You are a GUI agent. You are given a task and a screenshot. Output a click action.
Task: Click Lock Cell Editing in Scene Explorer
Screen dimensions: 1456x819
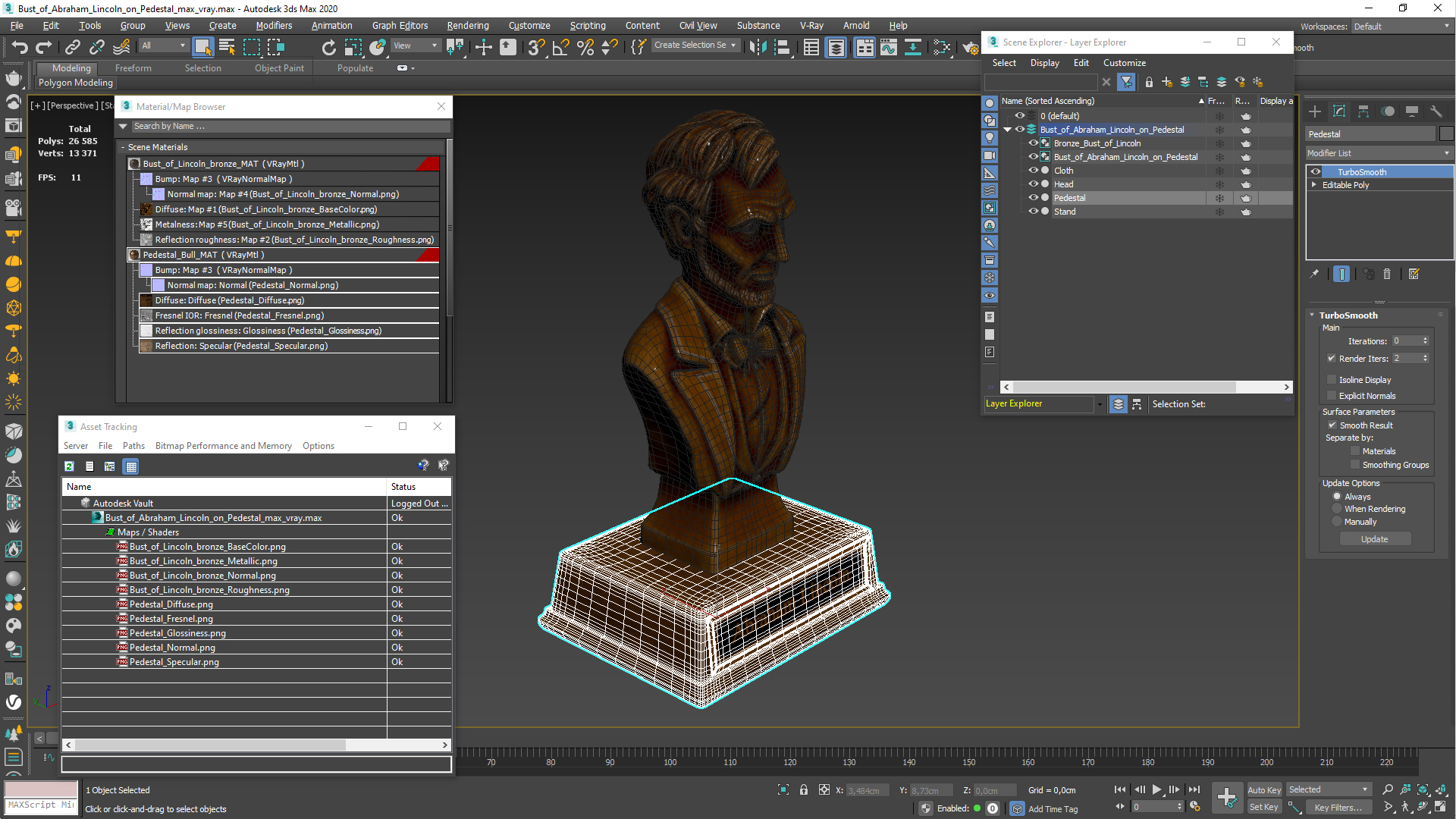point(1149,82)
